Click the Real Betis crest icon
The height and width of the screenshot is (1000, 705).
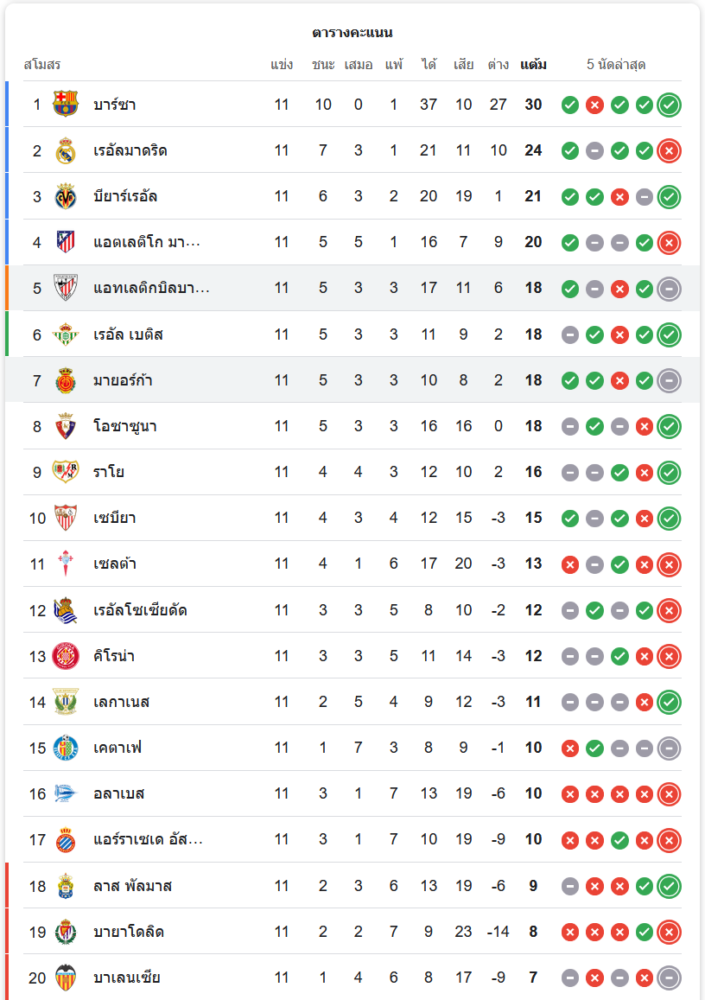pos(66,334)
